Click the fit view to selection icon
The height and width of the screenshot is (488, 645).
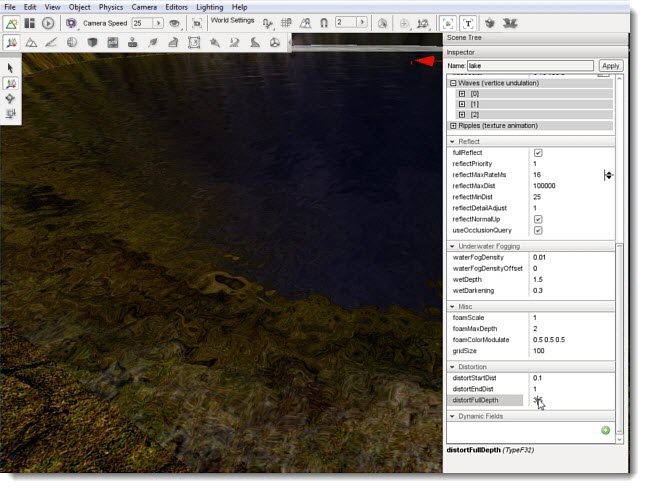[x=197, y=23]
